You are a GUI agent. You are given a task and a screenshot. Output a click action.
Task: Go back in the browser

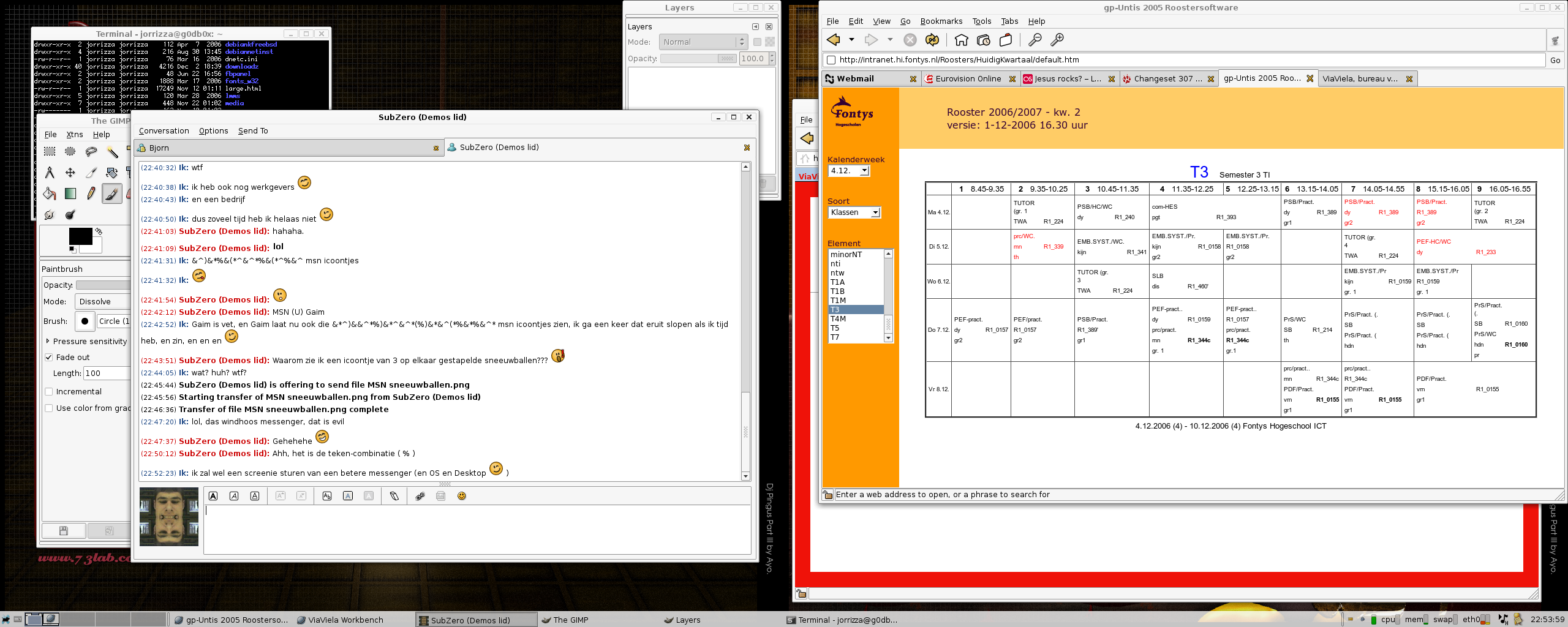(x=834, y=40)
